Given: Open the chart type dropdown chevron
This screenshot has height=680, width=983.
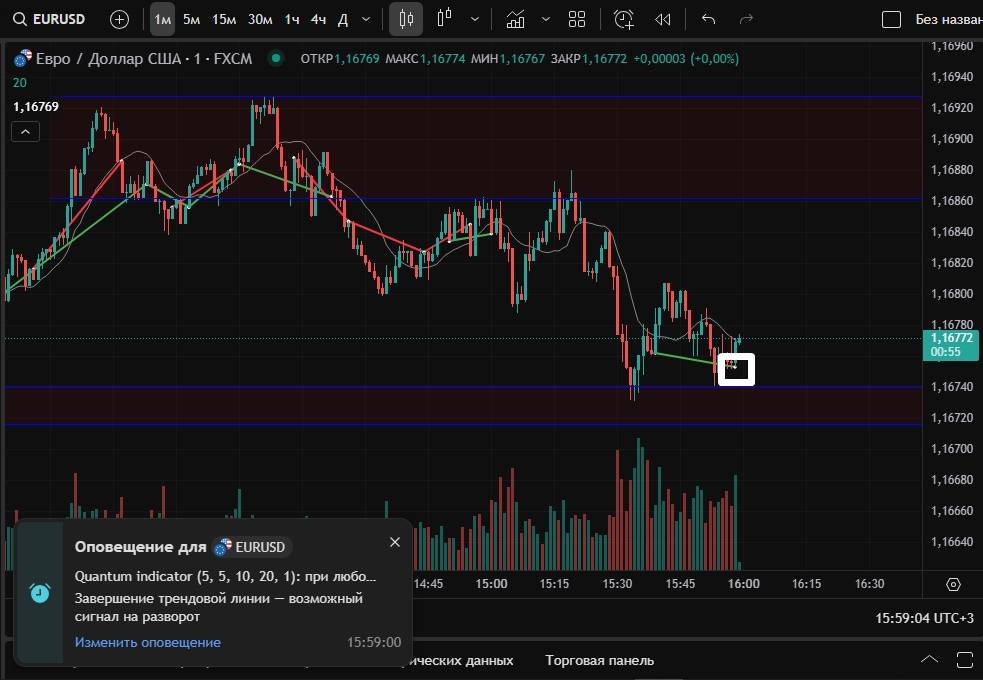Looking at the screenshot, I should coord(474,19).
